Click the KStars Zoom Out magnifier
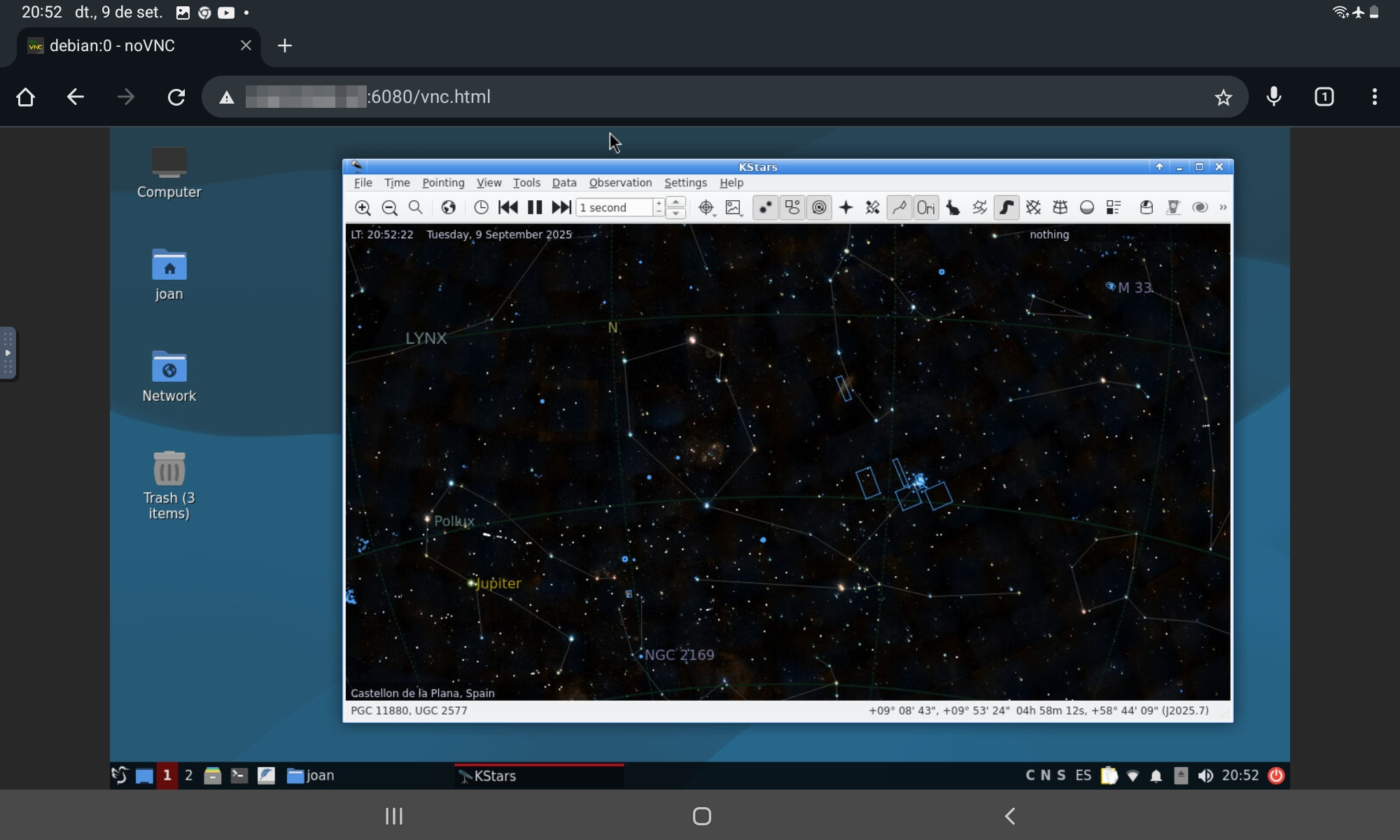 pos(389,207)
